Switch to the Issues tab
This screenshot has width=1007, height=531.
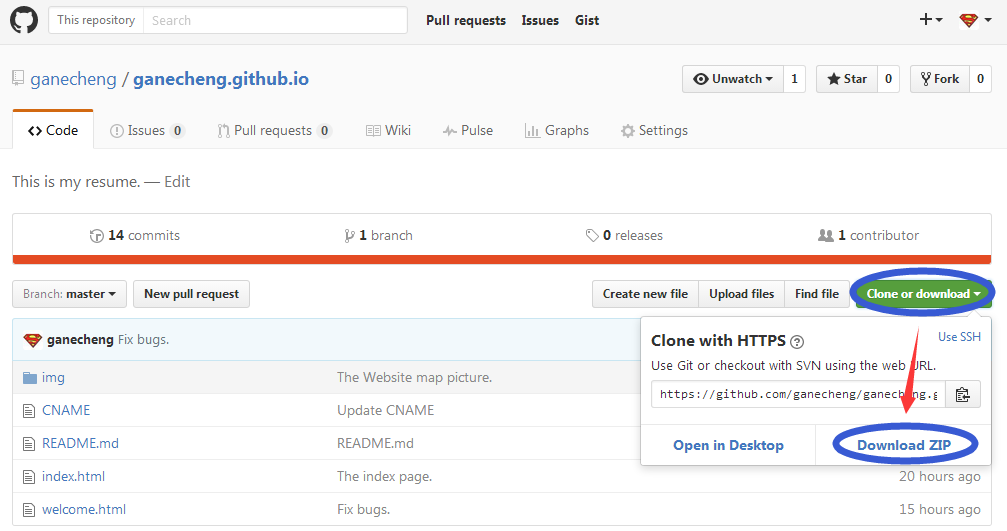point(147,130)
